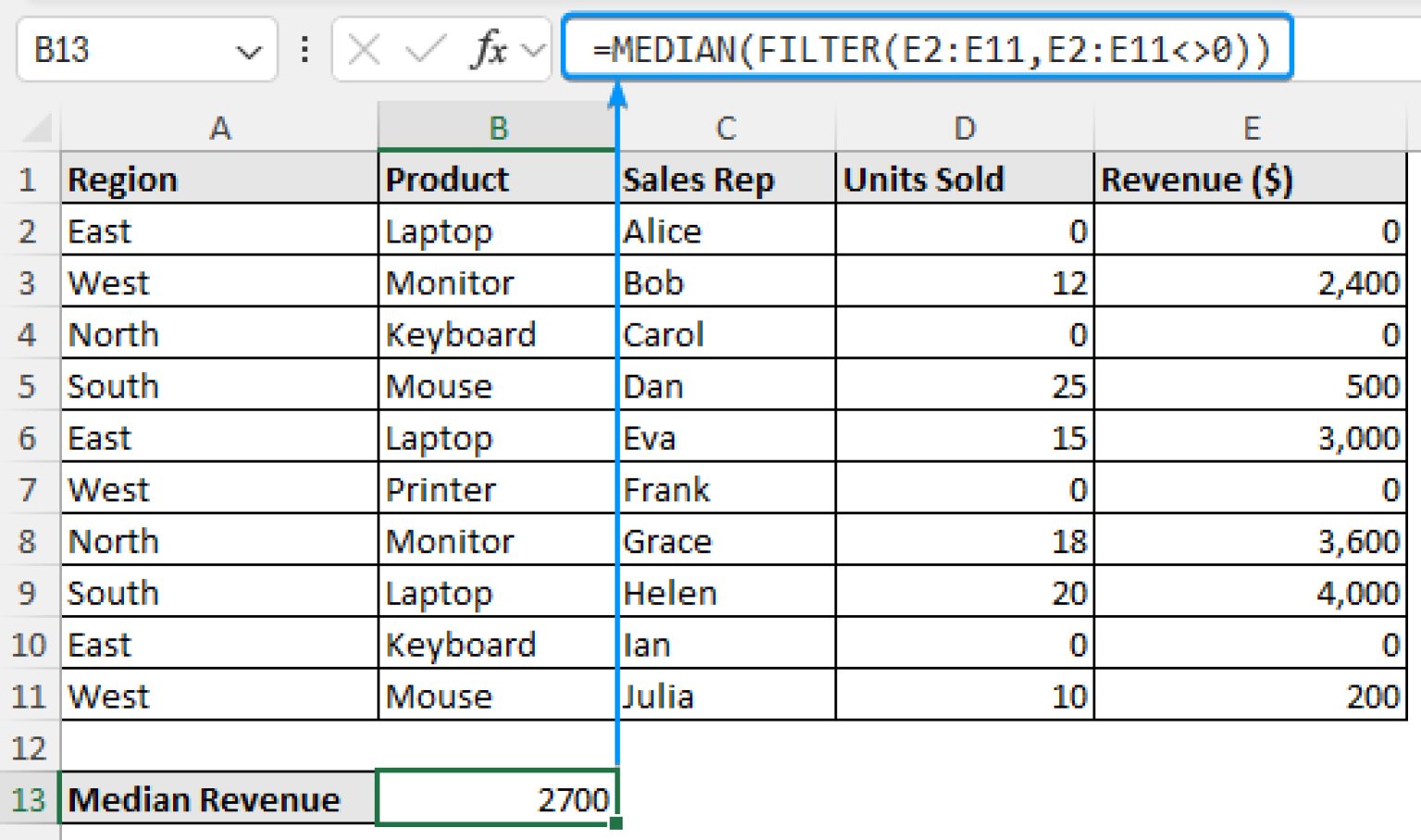The image size is (1421, 840).
Task: Click inside the formula bar containing the MEDIAN formula
Action: coord(925,48)
